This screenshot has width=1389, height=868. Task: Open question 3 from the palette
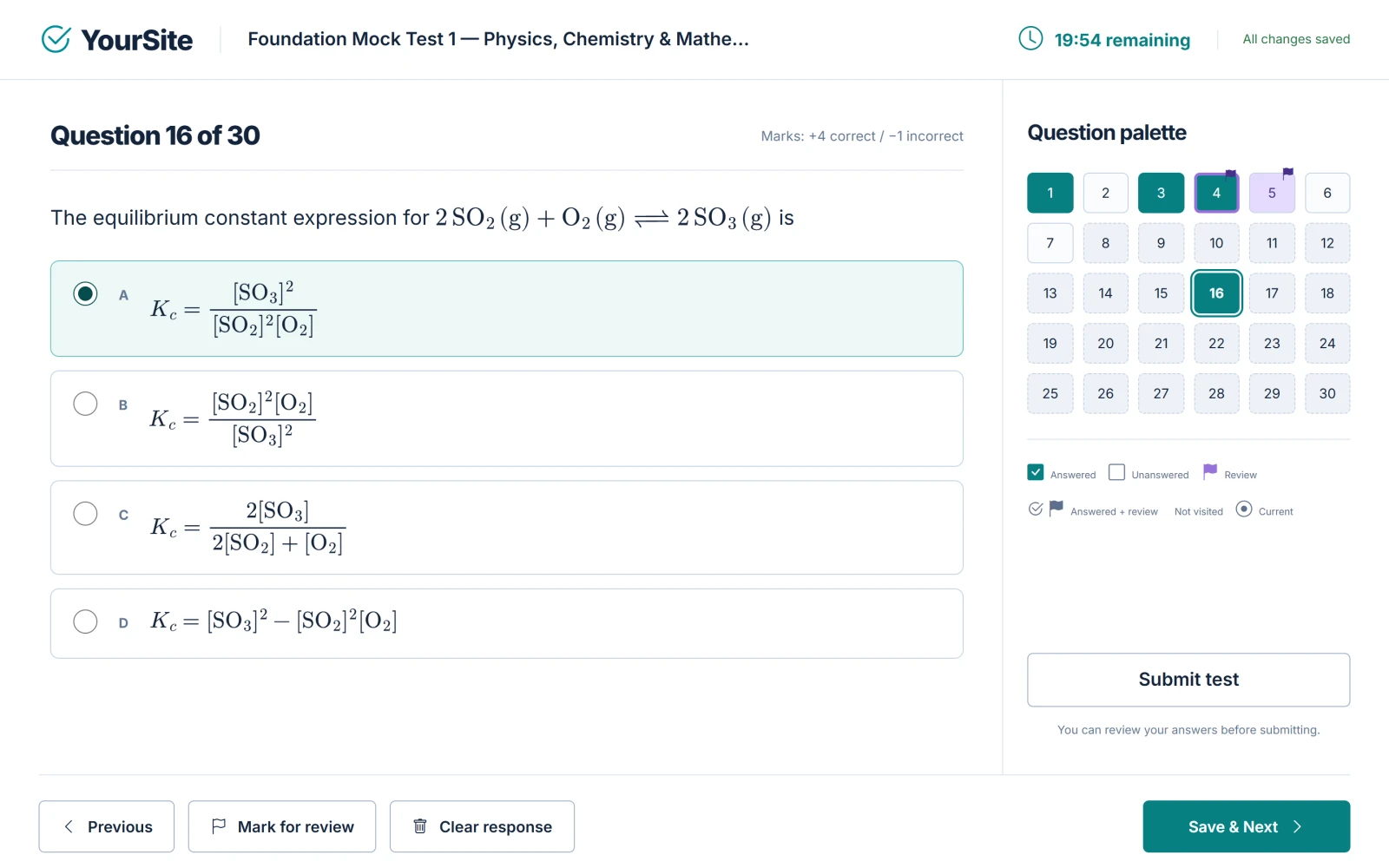click(x=1162, y=193)
